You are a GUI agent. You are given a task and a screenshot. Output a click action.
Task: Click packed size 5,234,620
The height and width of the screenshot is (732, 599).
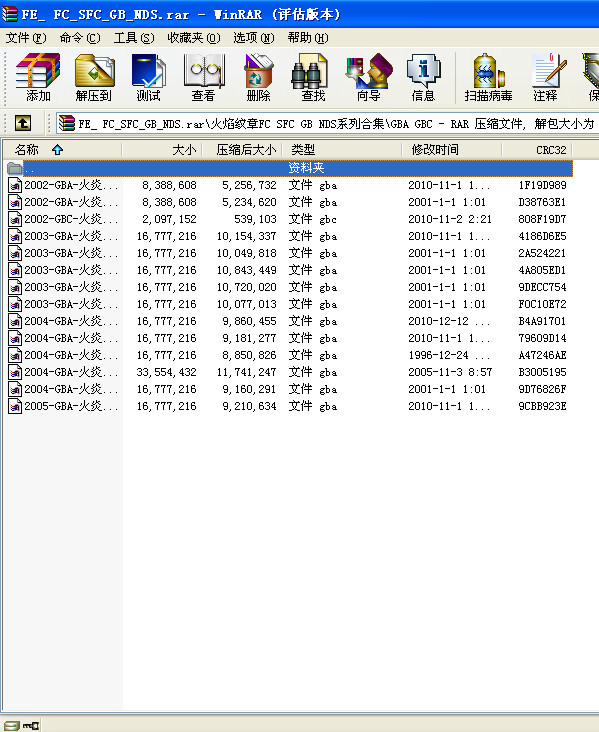pos(249,202)
